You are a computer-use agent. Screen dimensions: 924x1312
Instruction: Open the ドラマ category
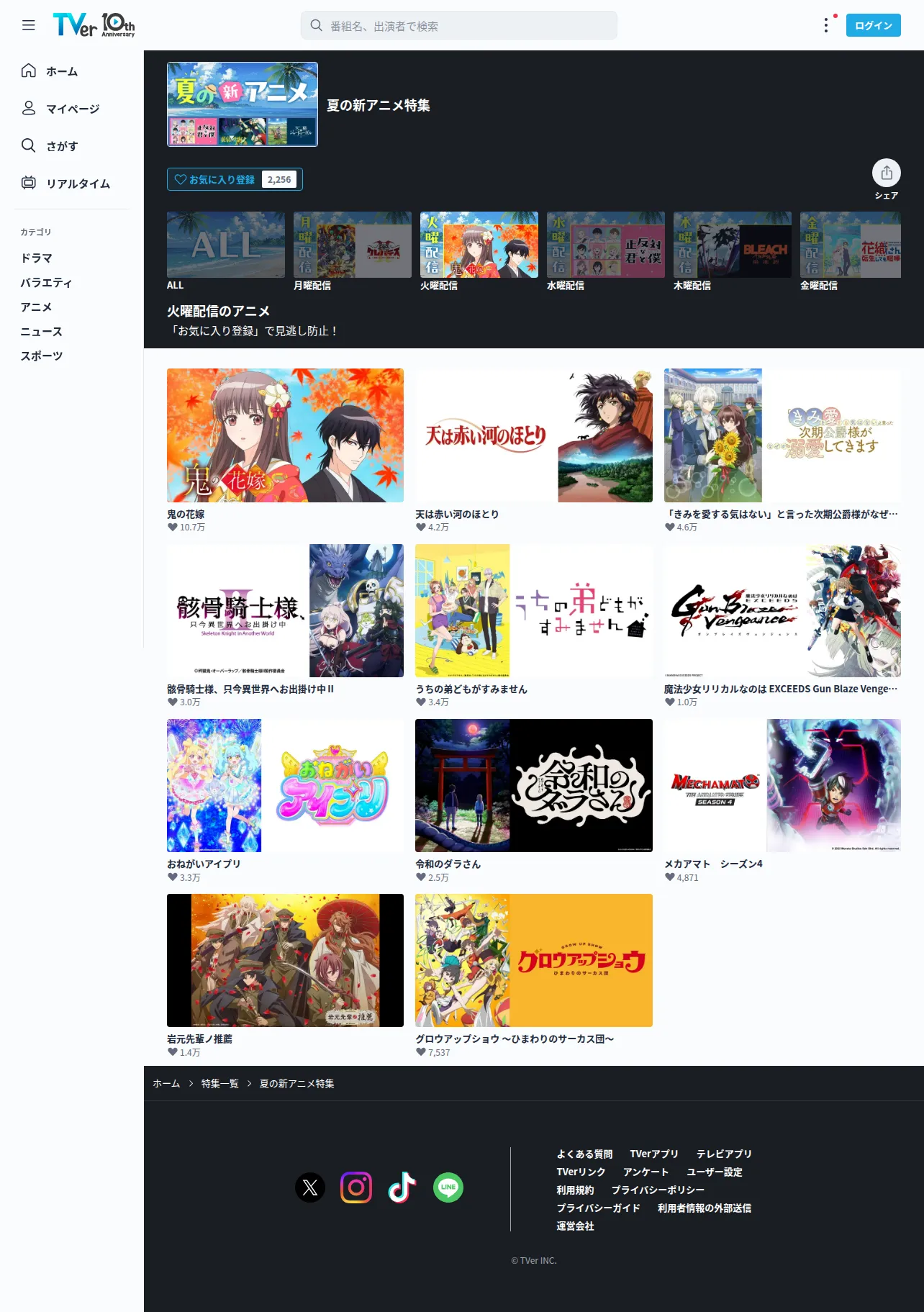(37, 258)
